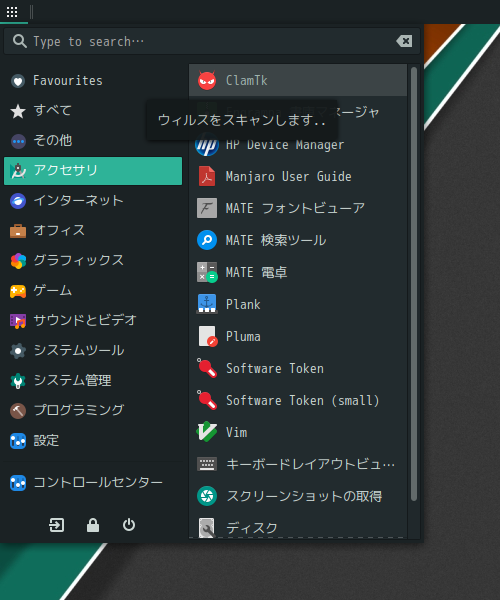Viewport: 500px width, 600px height.
Task: Launch HP Device Manager icon
Action: [x=207, y=145]
